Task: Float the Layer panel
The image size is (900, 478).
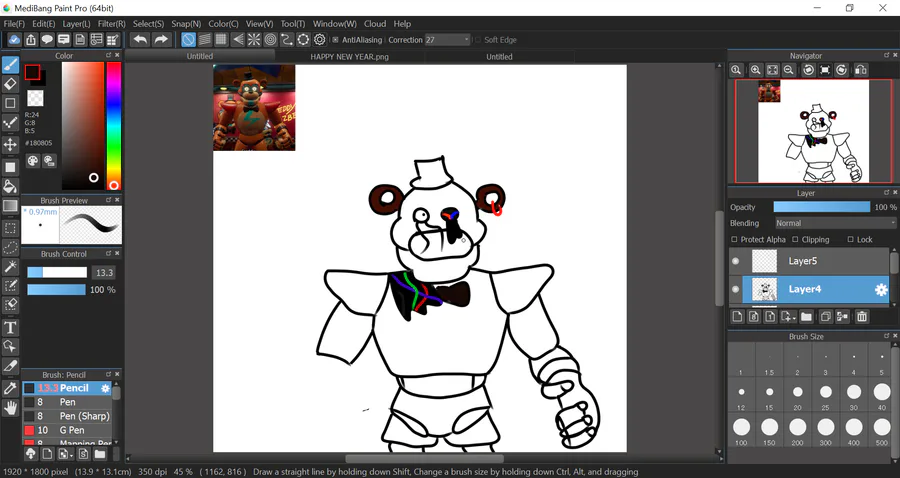Action: pyautogui.click(x=887, y=193)
